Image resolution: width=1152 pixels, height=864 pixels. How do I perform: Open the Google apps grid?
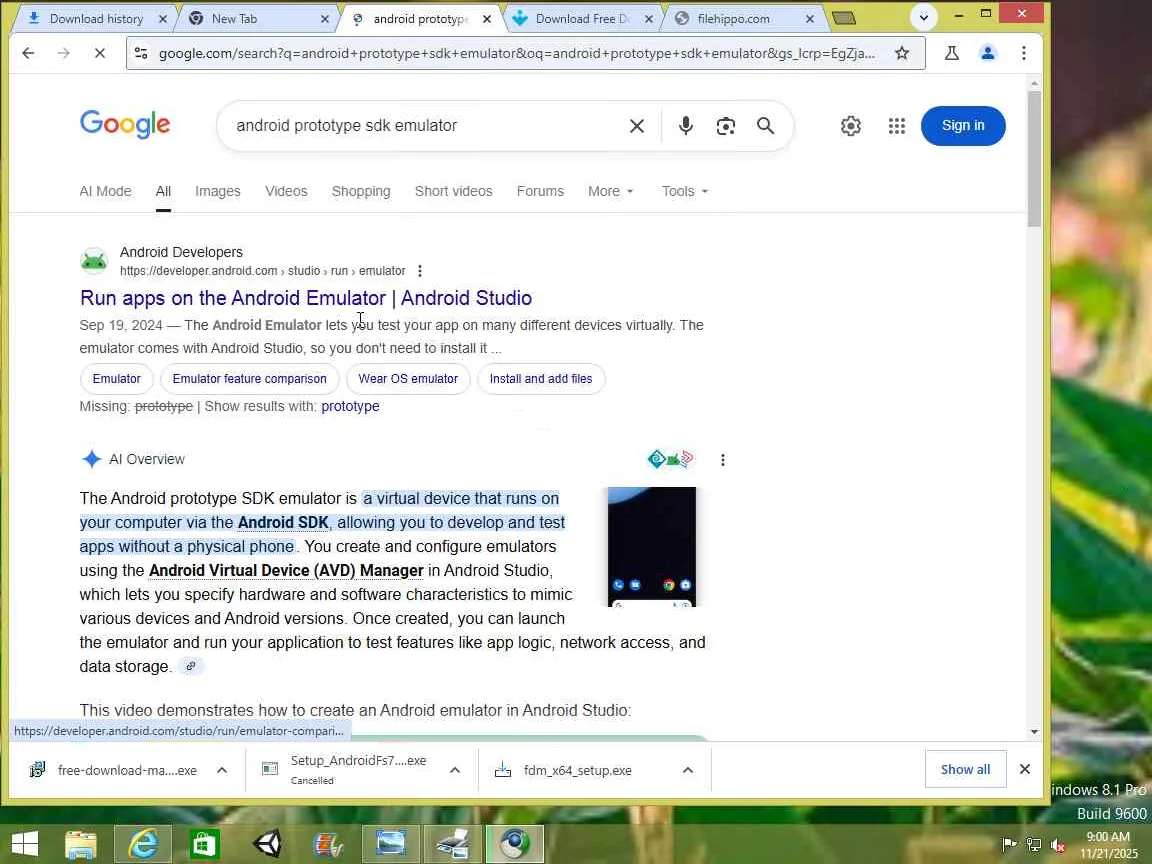point(896,126)
